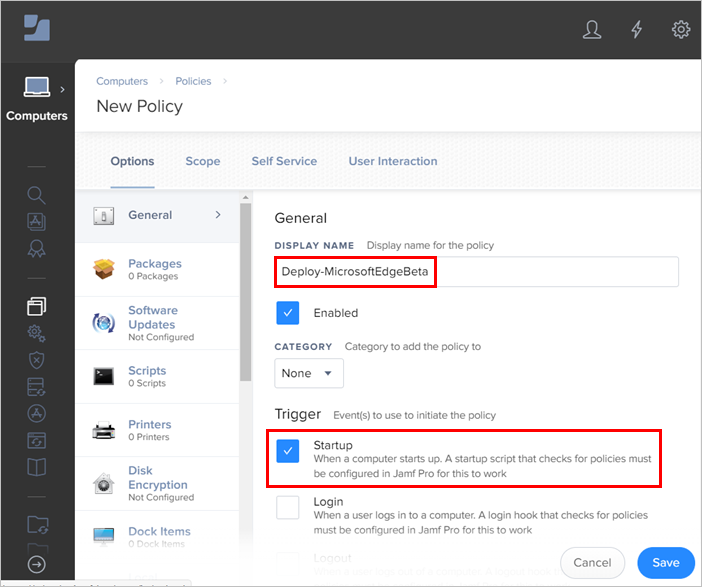Click the Jamf Pro logo
The image size is (702, 587).
(37, 28)
